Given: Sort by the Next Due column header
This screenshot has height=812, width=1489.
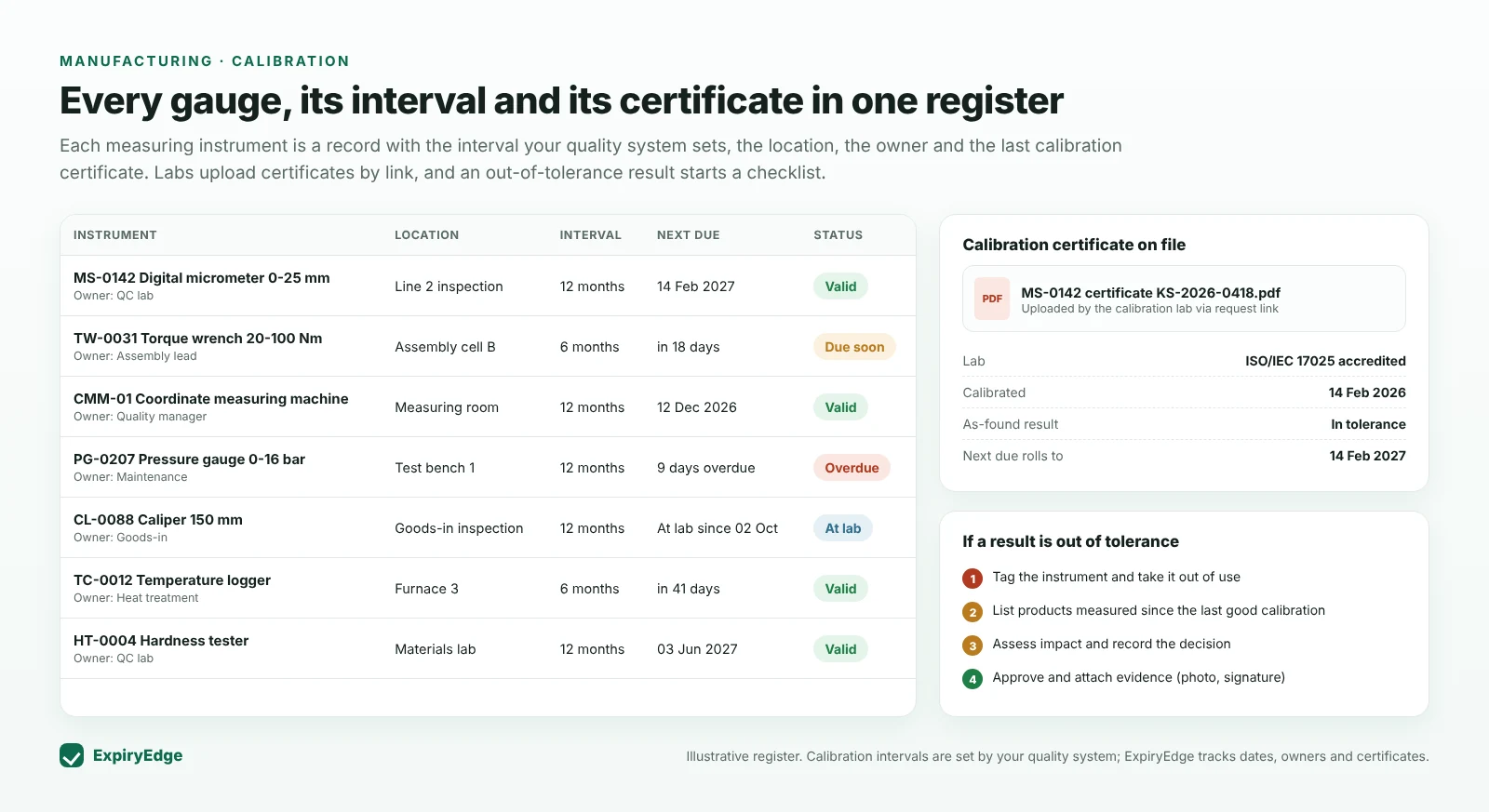Looking at the screenshot, I should coord(689,235).
